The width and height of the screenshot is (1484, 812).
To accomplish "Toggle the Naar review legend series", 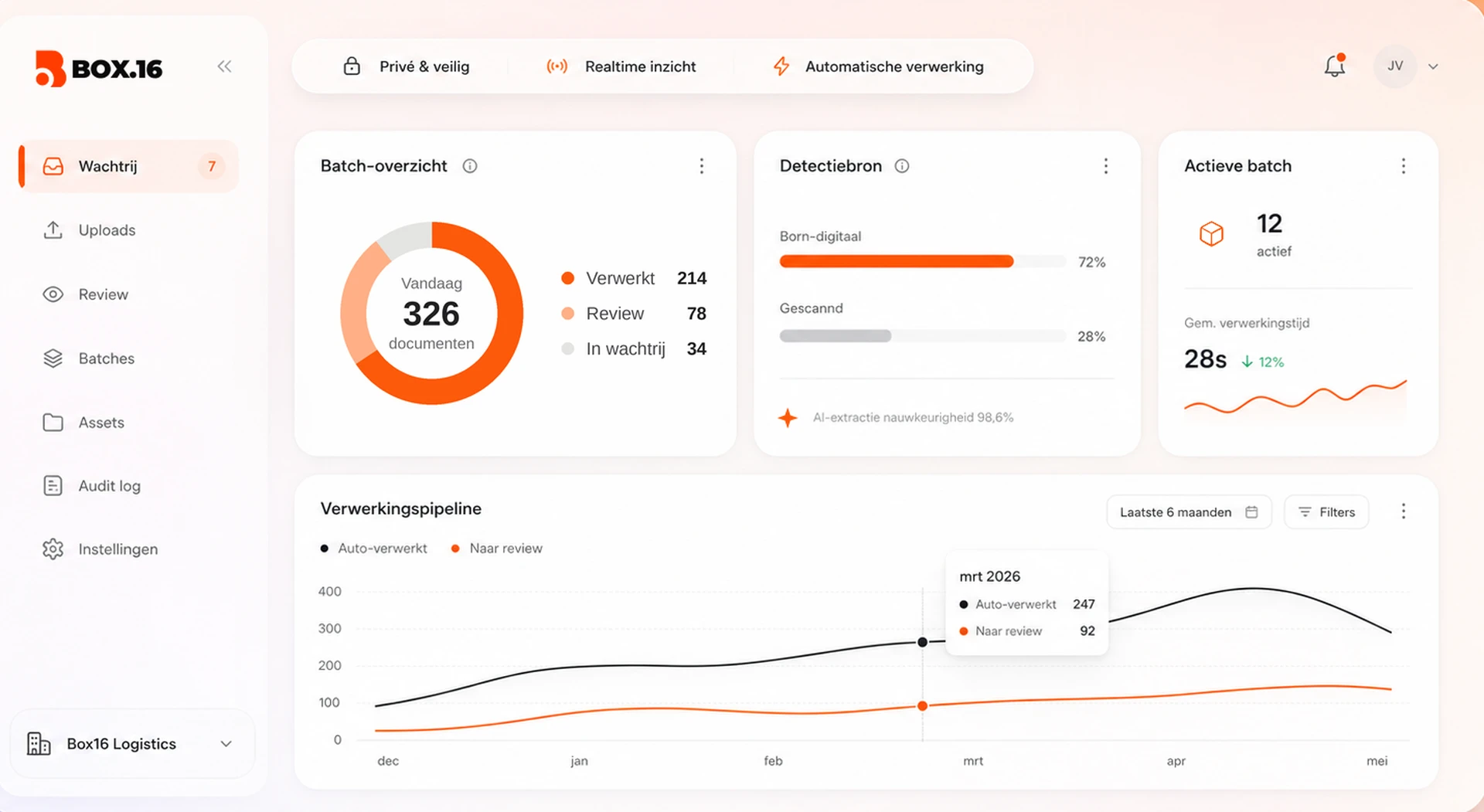I will 497,549.
